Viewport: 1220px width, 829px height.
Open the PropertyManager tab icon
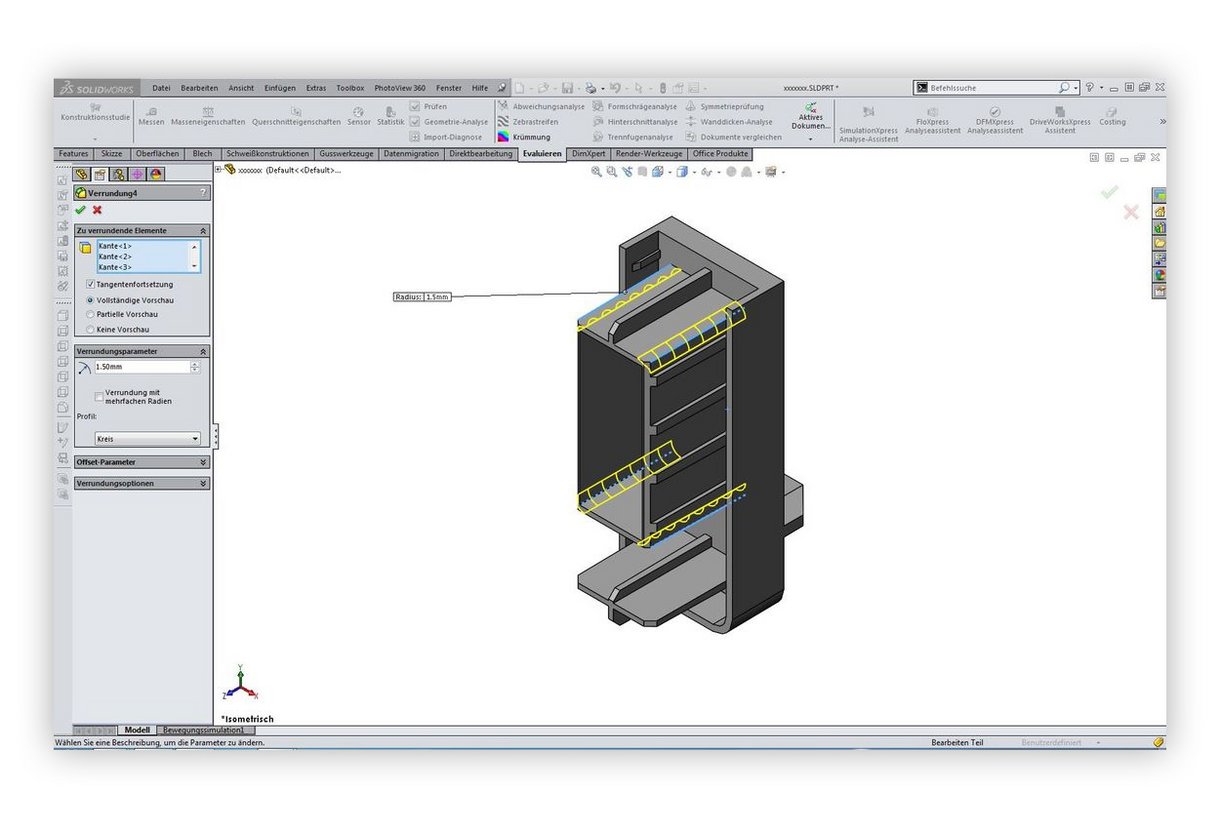(101, 174)
